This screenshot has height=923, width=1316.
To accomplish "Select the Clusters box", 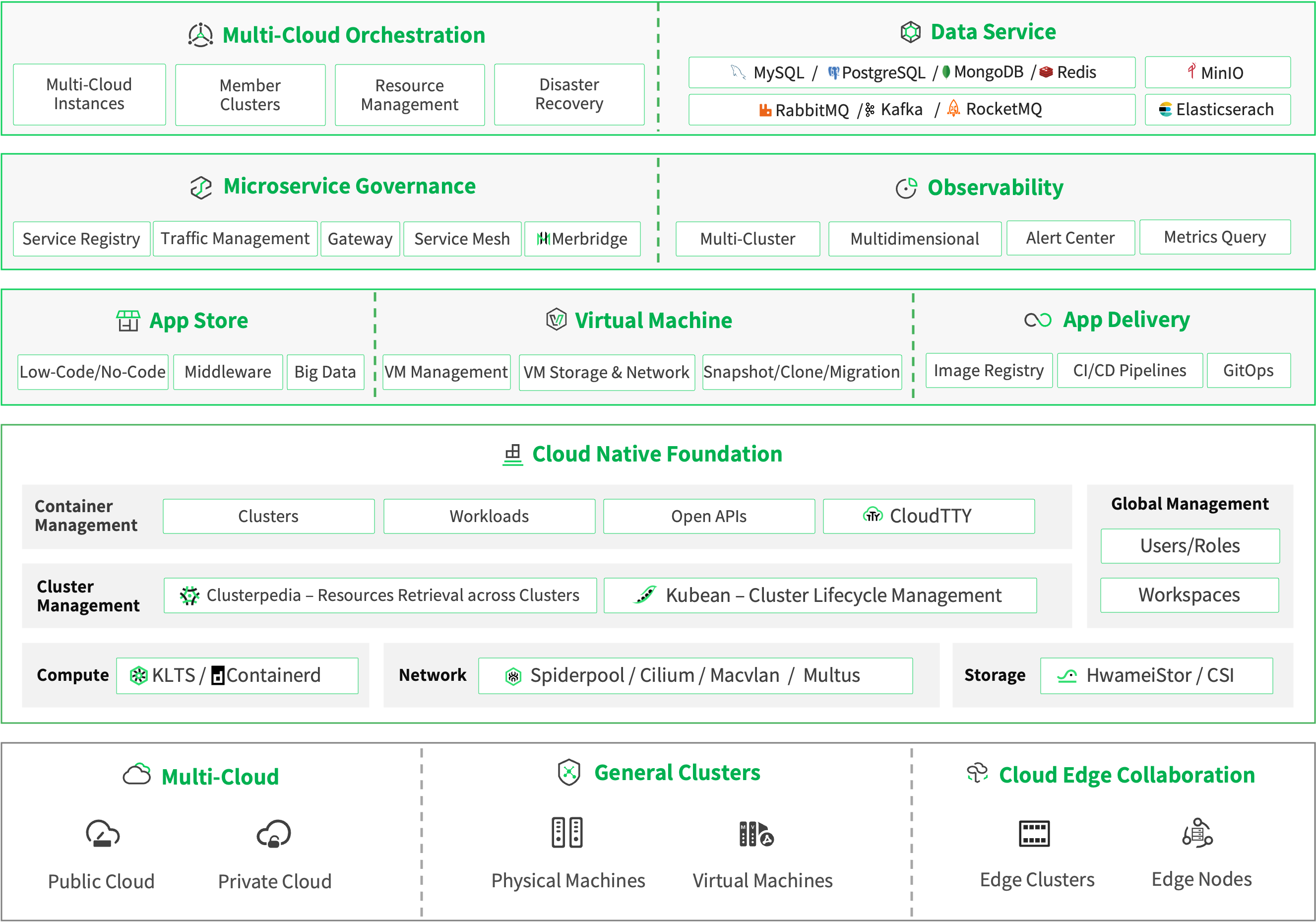I will point(269,517).
